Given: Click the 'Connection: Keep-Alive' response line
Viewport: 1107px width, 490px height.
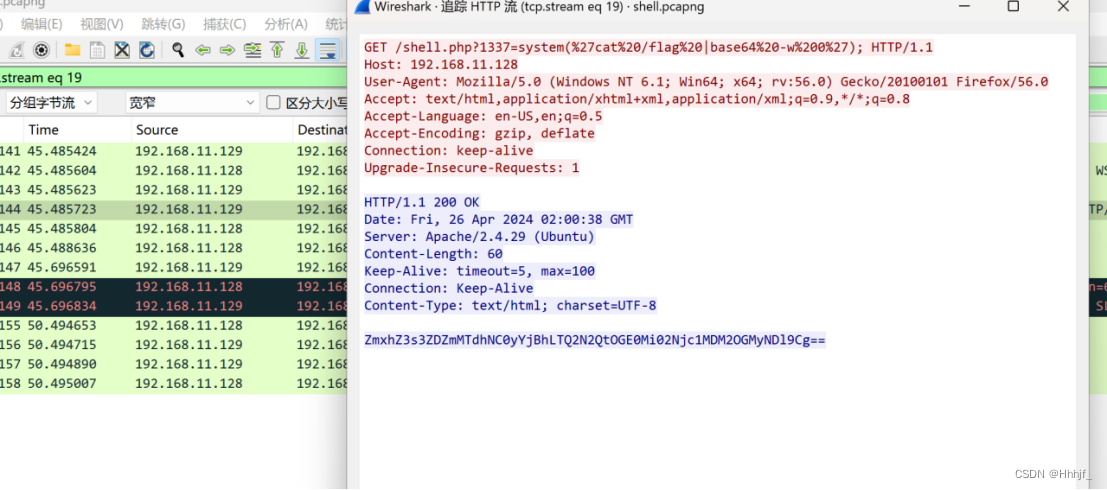Looking at the screenshot, I should (449, 289).
